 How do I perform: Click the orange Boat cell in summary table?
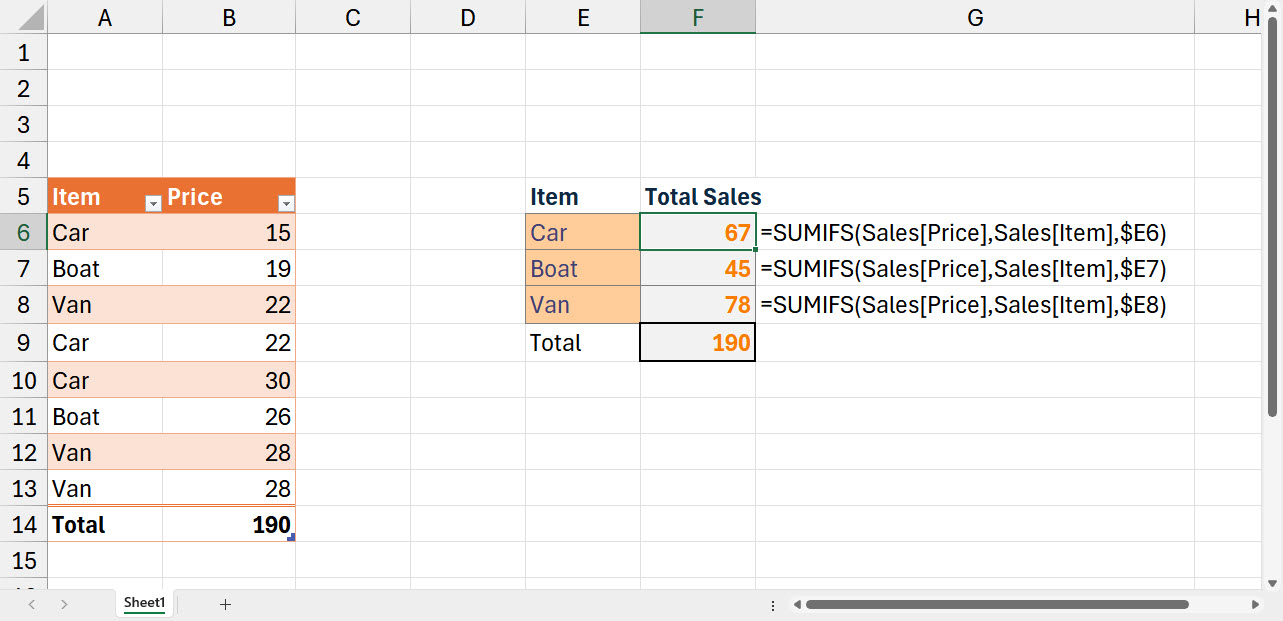click(583, 269)
